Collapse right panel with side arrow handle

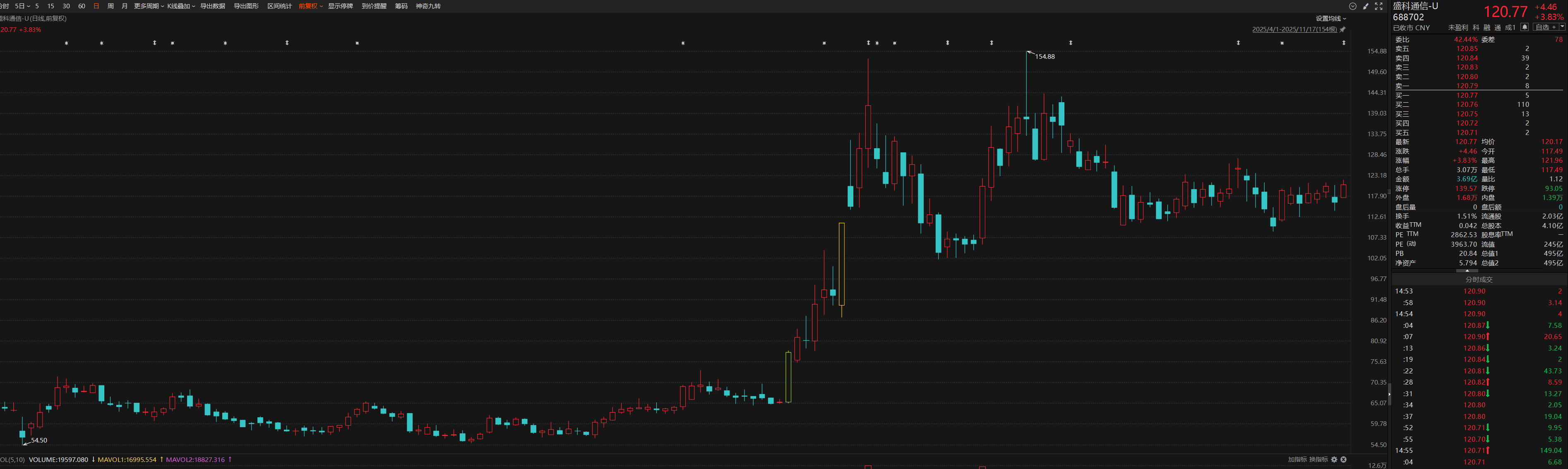1389,394
